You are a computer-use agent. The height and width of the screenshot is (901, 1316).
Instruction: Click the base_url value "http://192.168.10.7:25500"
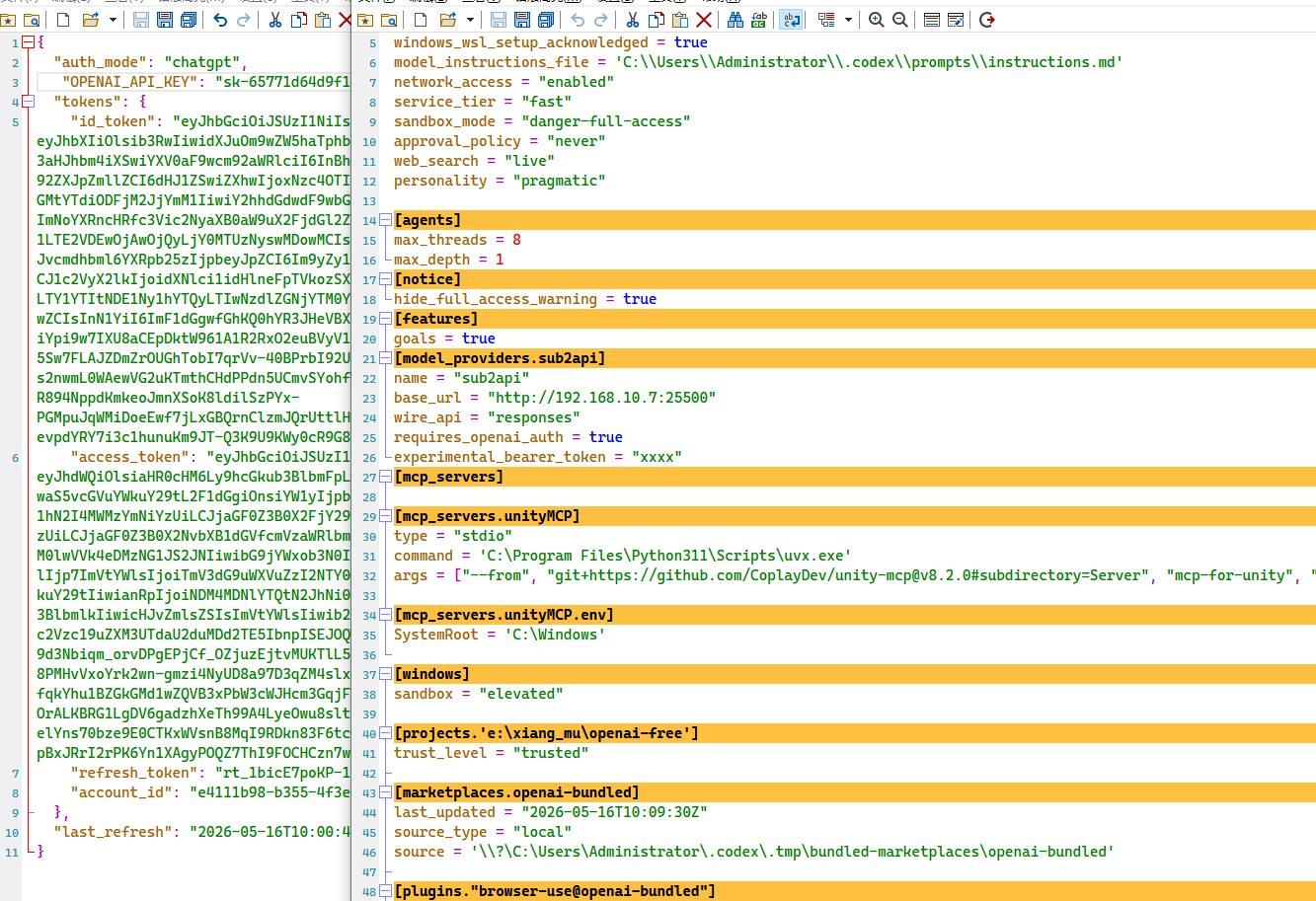tap(602, 398)
